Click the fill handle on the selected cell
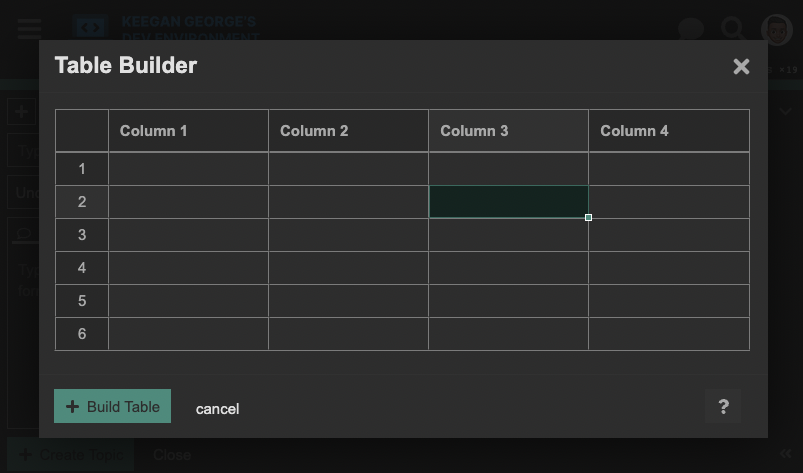Screen dimensions: 803x473 588,218
